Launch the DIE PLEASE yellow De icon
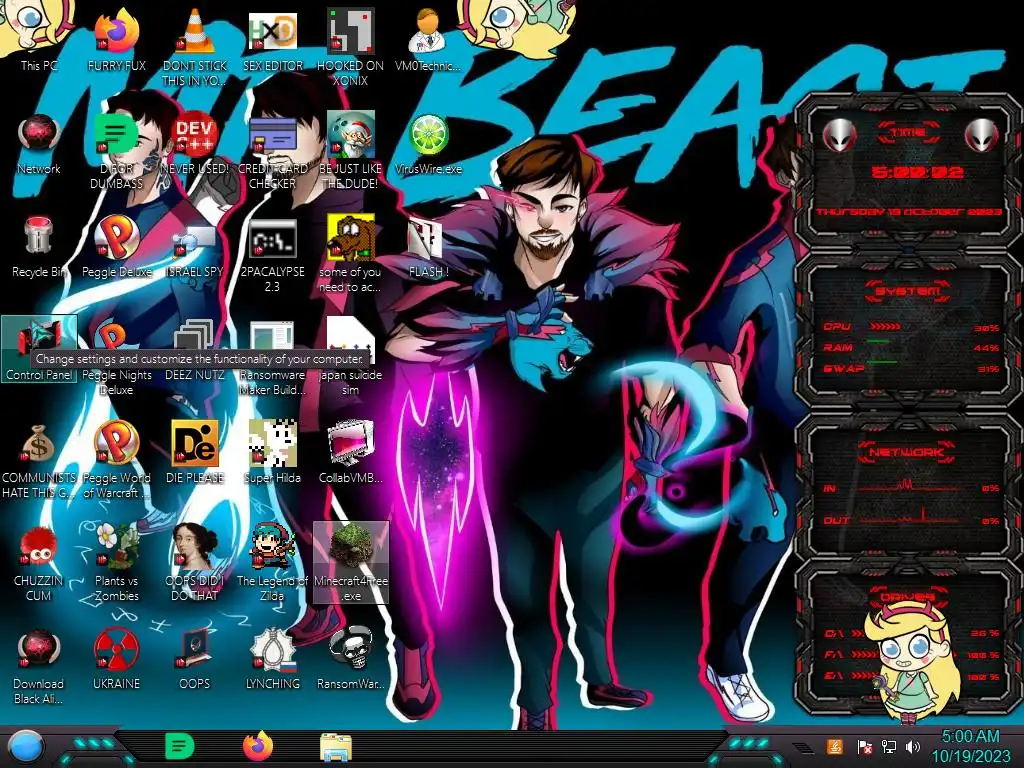Viewport: 1024px width, 768px height. (195, 451)
